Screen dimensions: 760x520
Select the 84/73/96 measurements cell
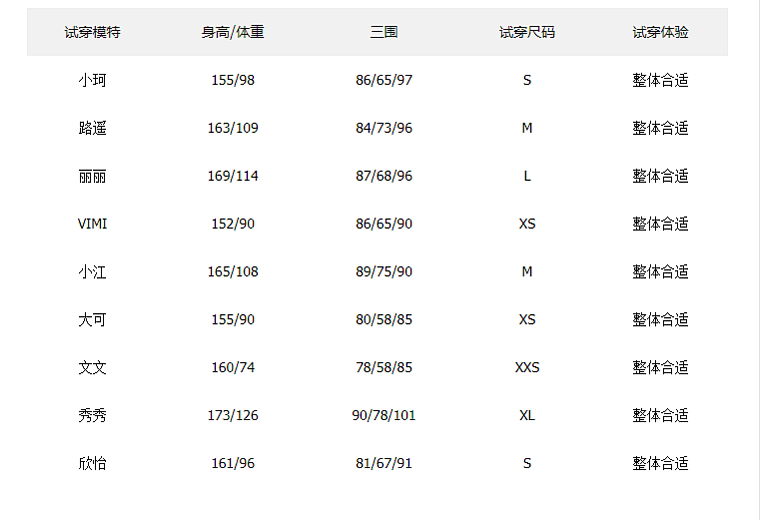coord(384,128)
